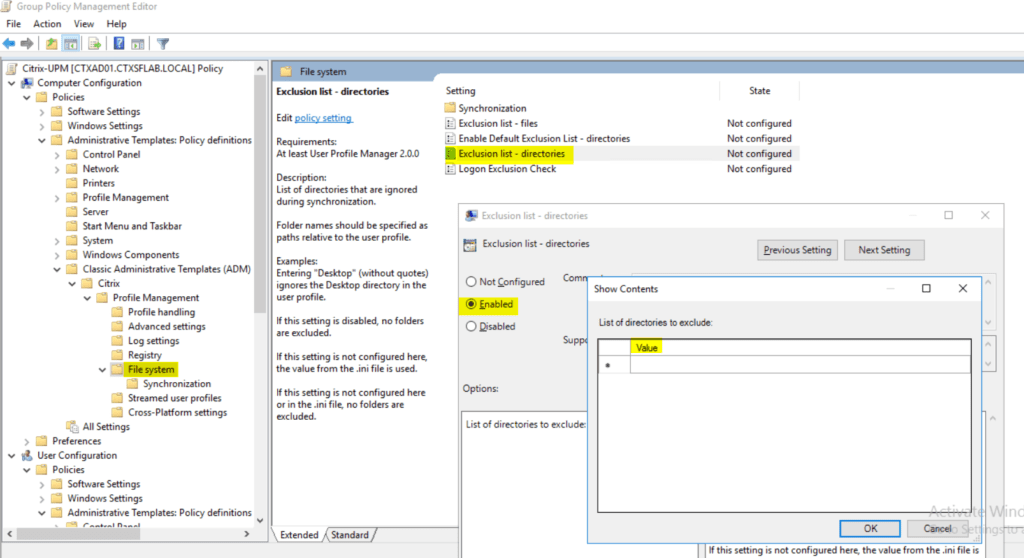Click Cancel in Show Contents dialog

coord(937,528)
